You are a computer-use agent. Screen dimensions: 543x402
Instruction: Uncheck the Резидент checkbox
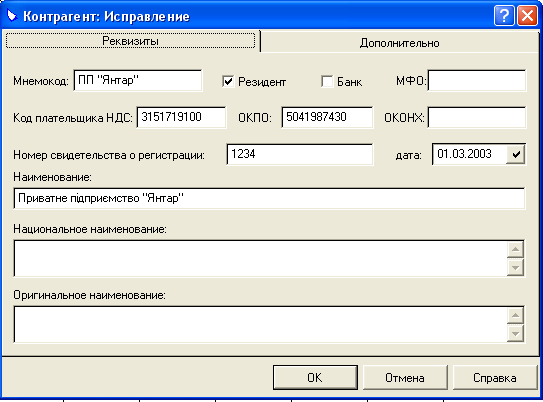228,82
